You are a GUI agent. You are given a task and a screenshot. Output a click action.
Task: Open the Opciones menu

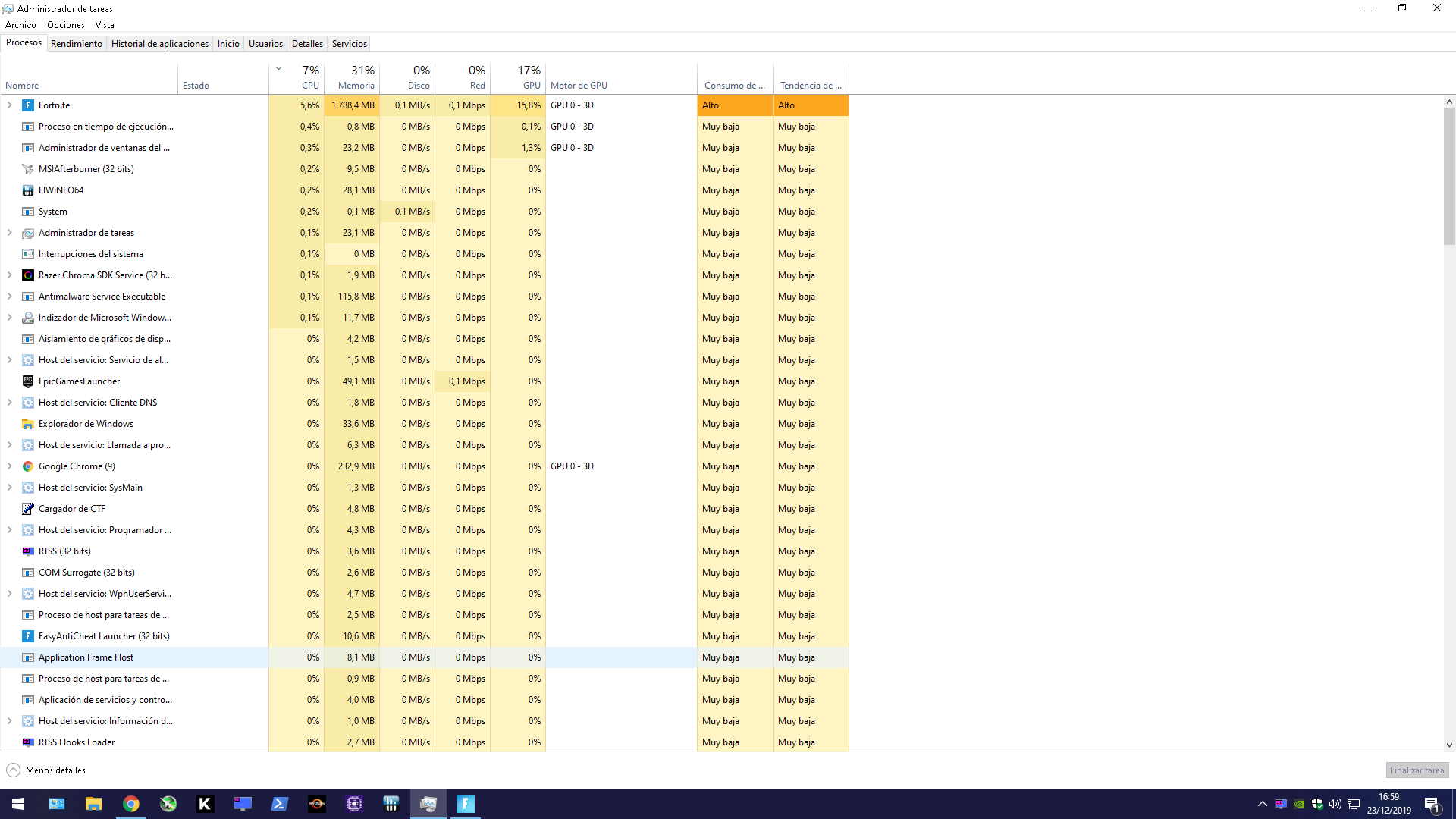click(x=66, y=25)
